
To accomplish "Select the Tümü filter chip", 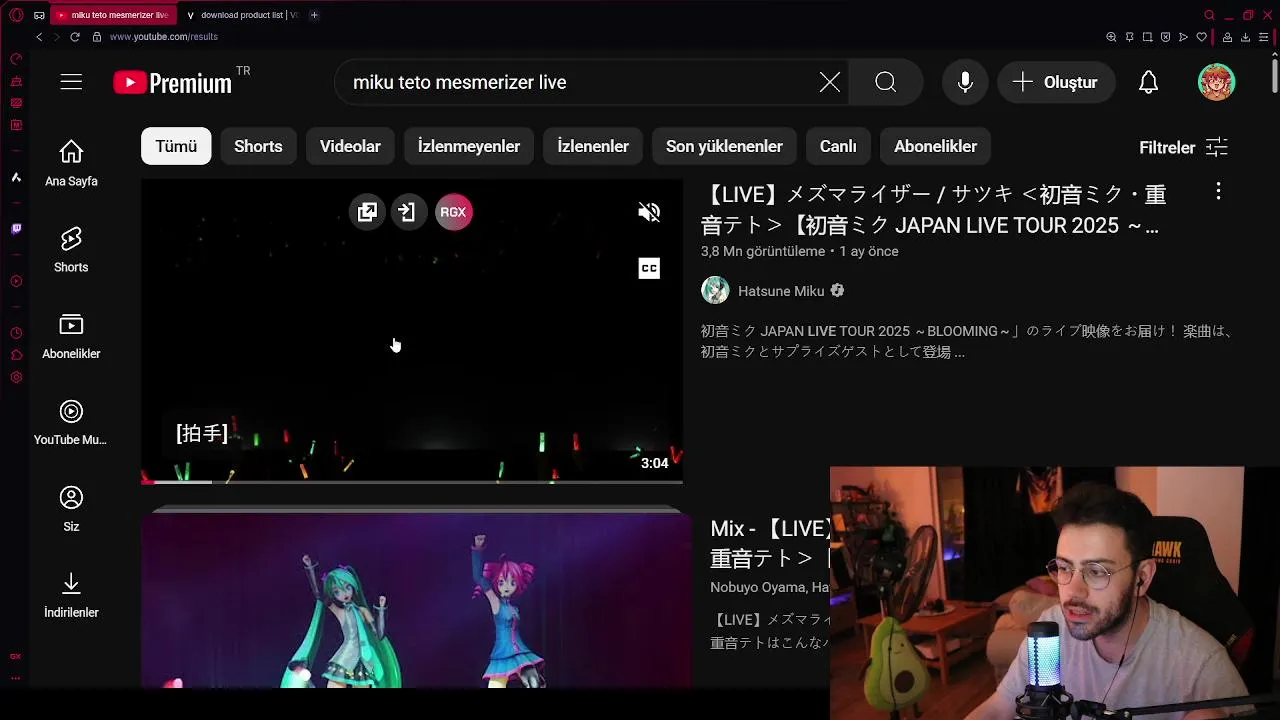I will tap(176, 146).
